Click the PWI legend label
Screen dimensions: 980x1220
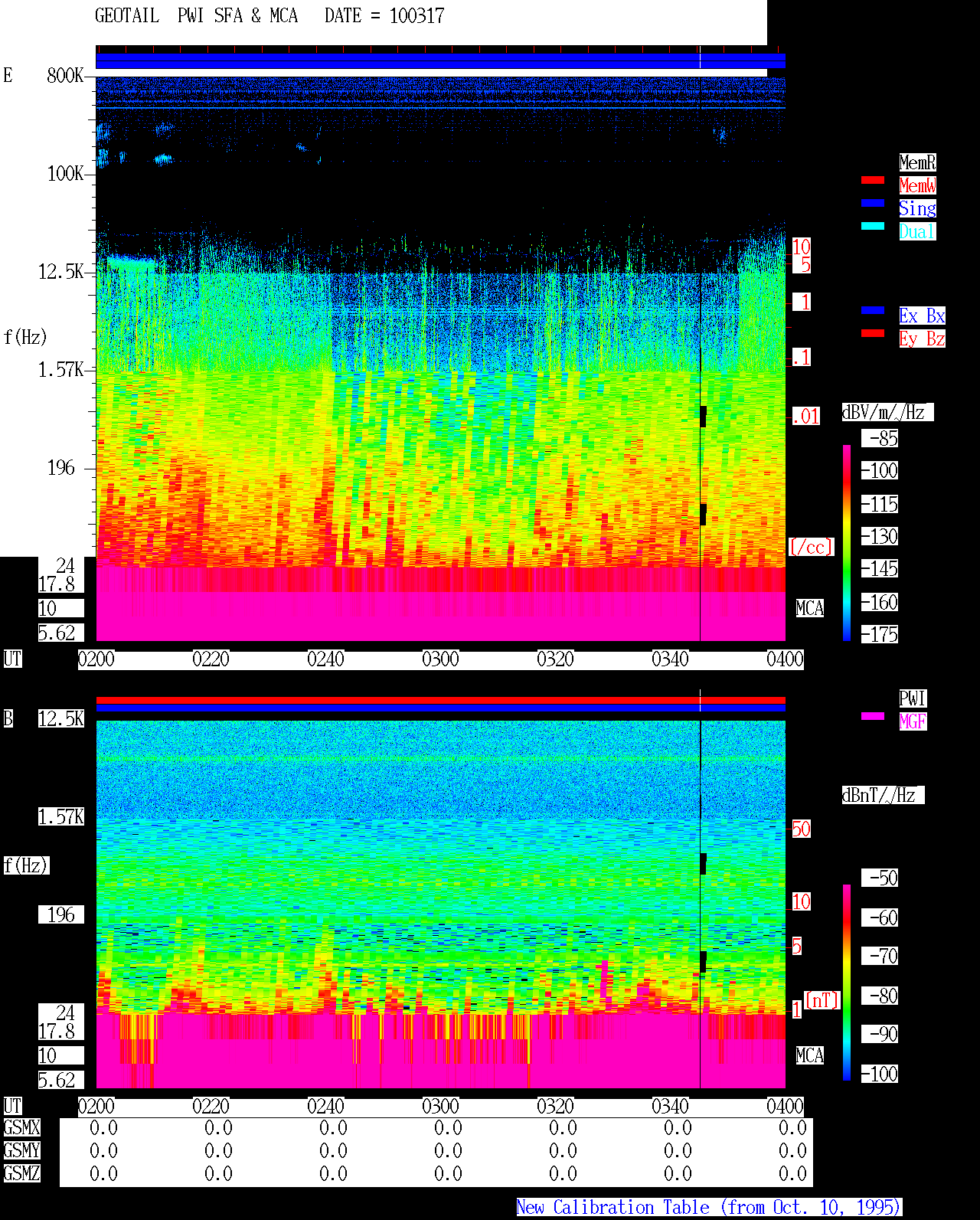(x=913, y=698)
